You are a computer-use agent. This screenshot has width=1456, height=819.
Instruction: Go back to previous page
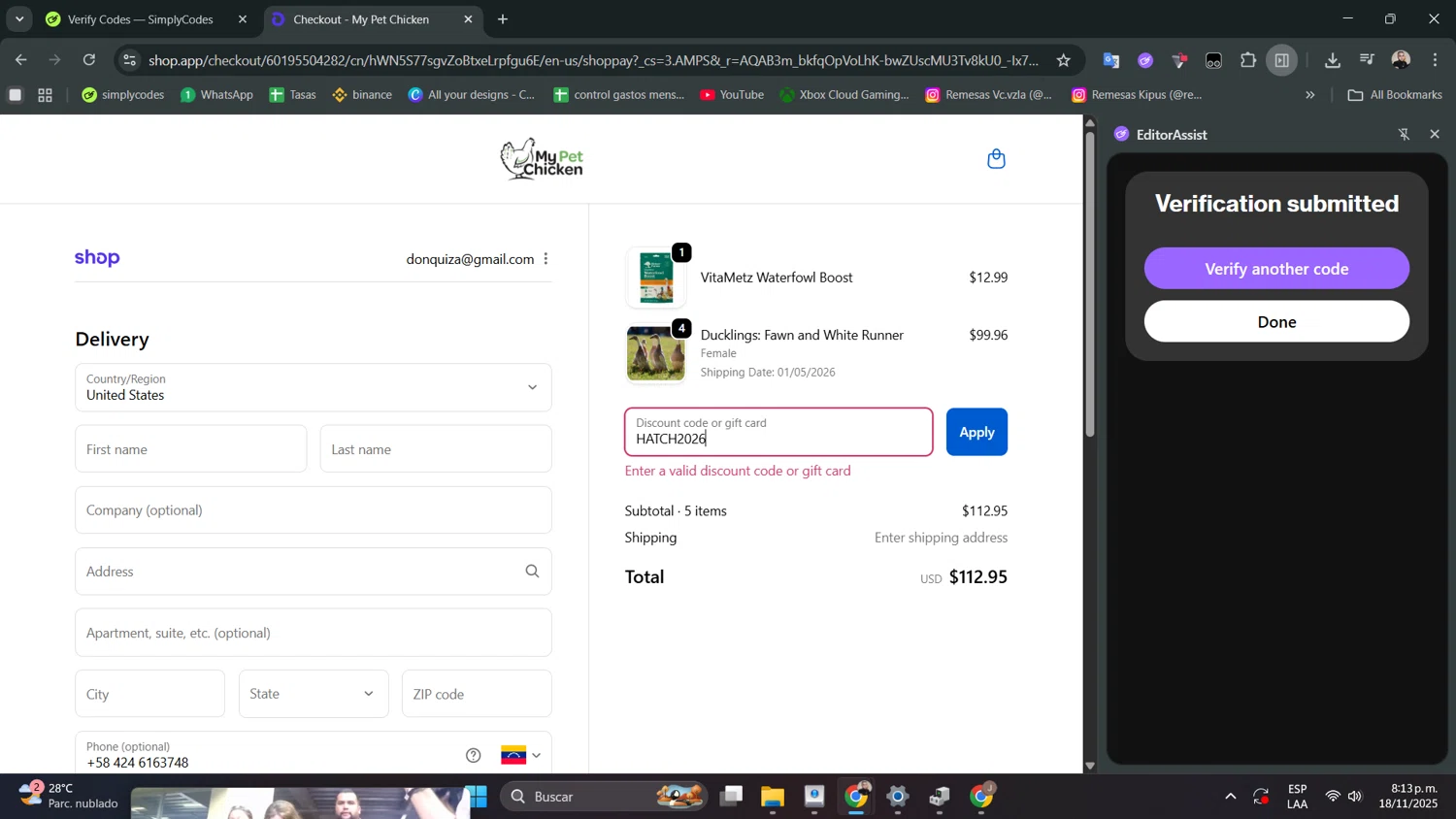point(20,60)
